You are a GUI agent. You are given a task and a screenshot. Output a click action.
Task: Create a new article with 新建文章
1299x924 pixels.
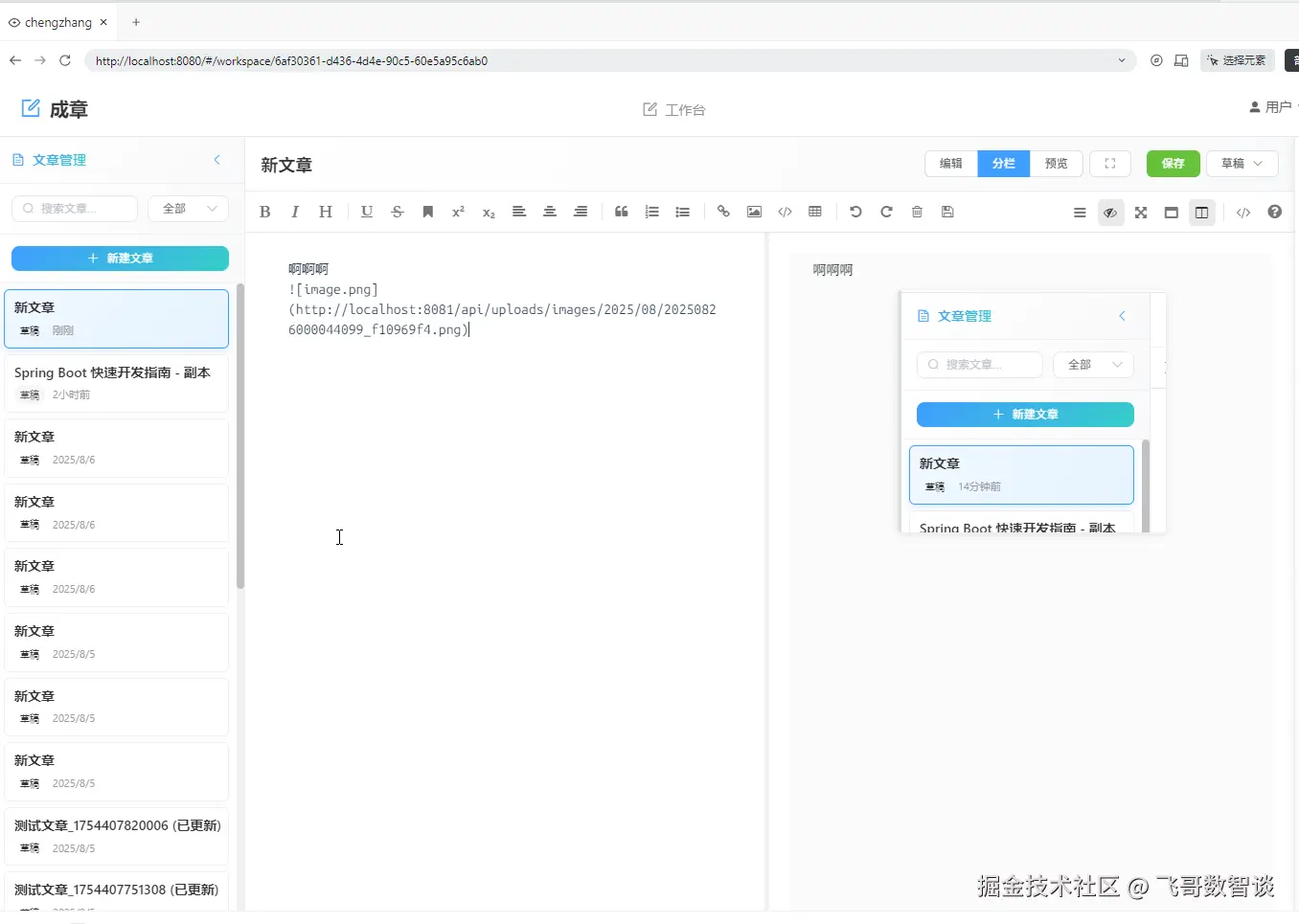(120, 259)
